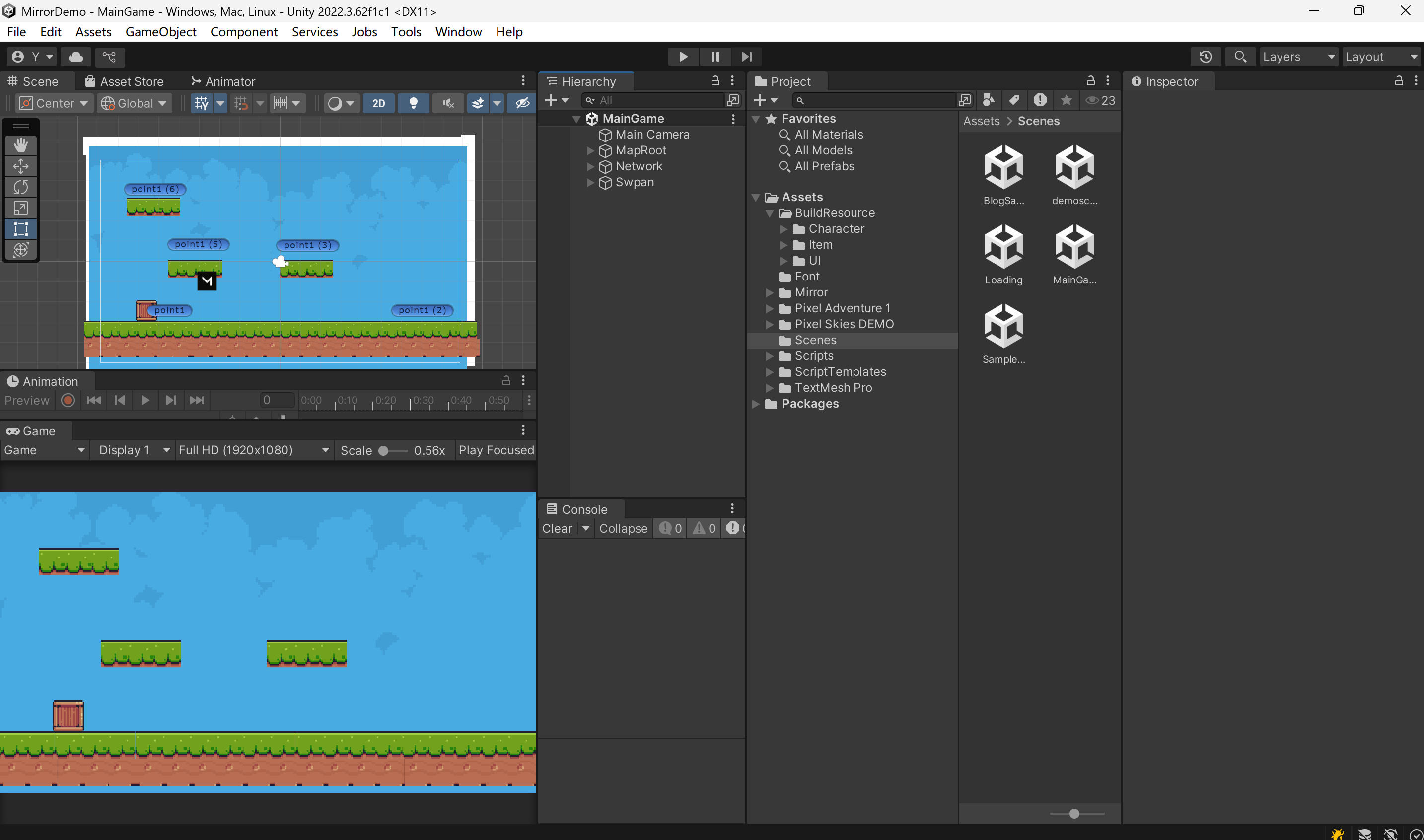The height and width of the screenshot is (840, 1424).
Task: Expand the MapRoot hierarchy object
Action: click(x=590, y=150)
